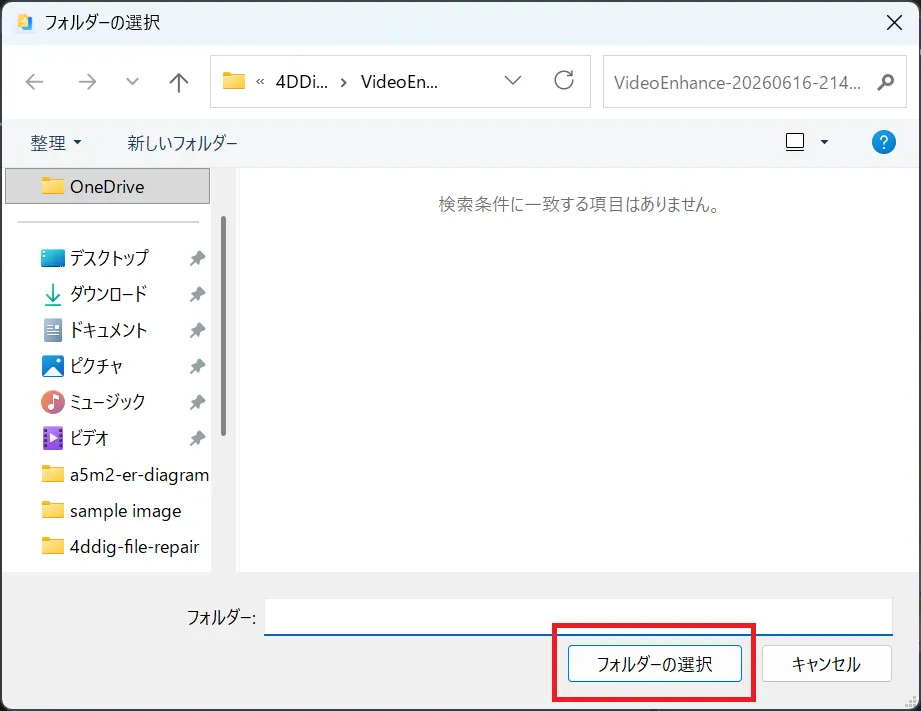
Task: Click the pin icon beside ピクチャ
Action: click(x=197, y=366)
